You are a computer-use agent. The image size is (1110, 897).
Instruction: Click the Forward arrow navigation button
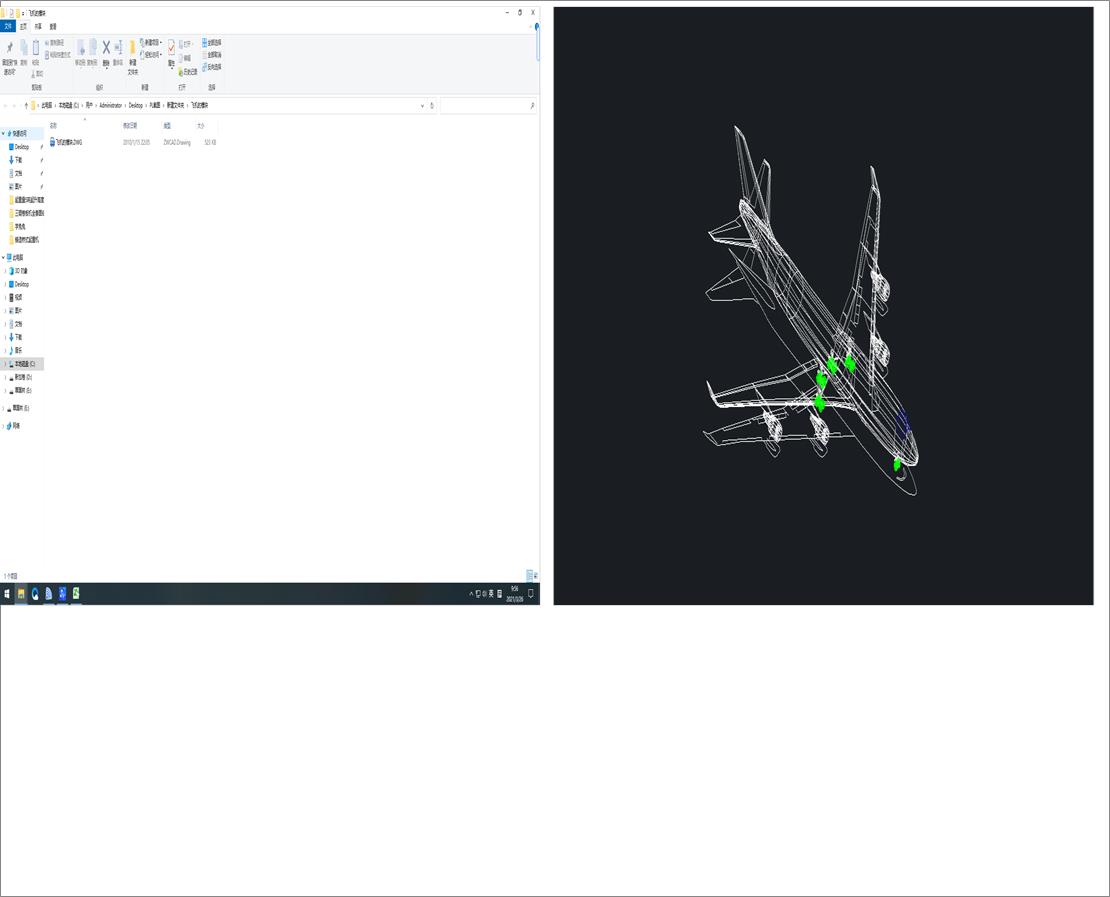(15, 105)
